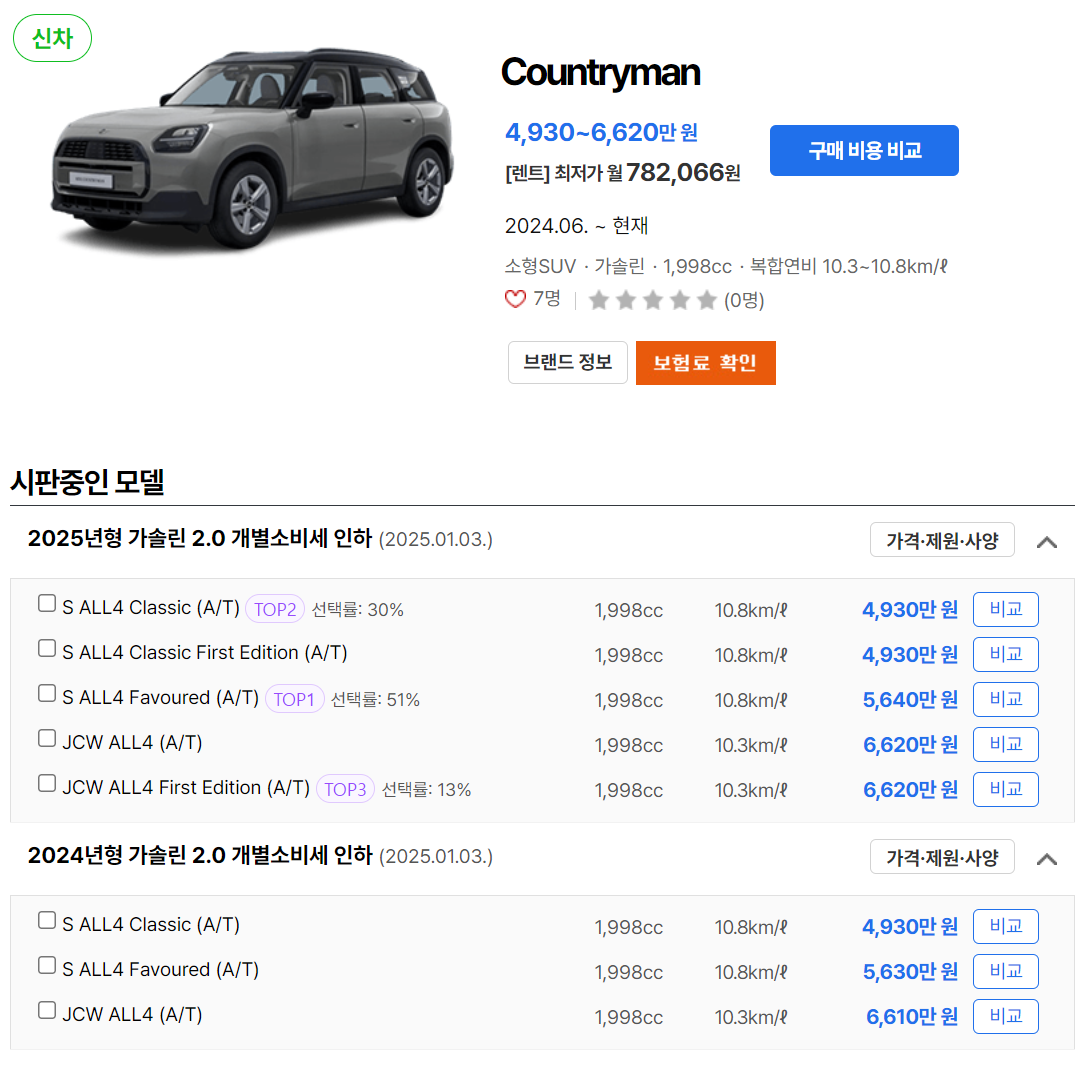Click the third rating star
This screenshot has height=1065, width=1092.
[653, 300]
